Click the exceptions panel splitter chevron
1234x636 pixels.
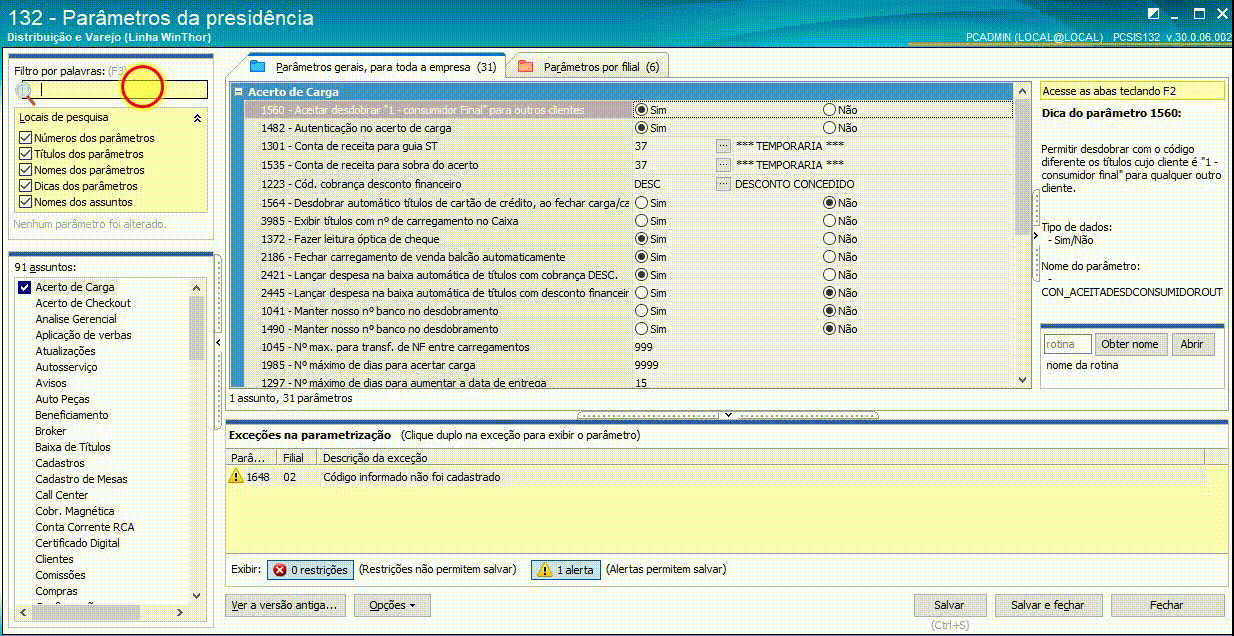pos(728,414)
